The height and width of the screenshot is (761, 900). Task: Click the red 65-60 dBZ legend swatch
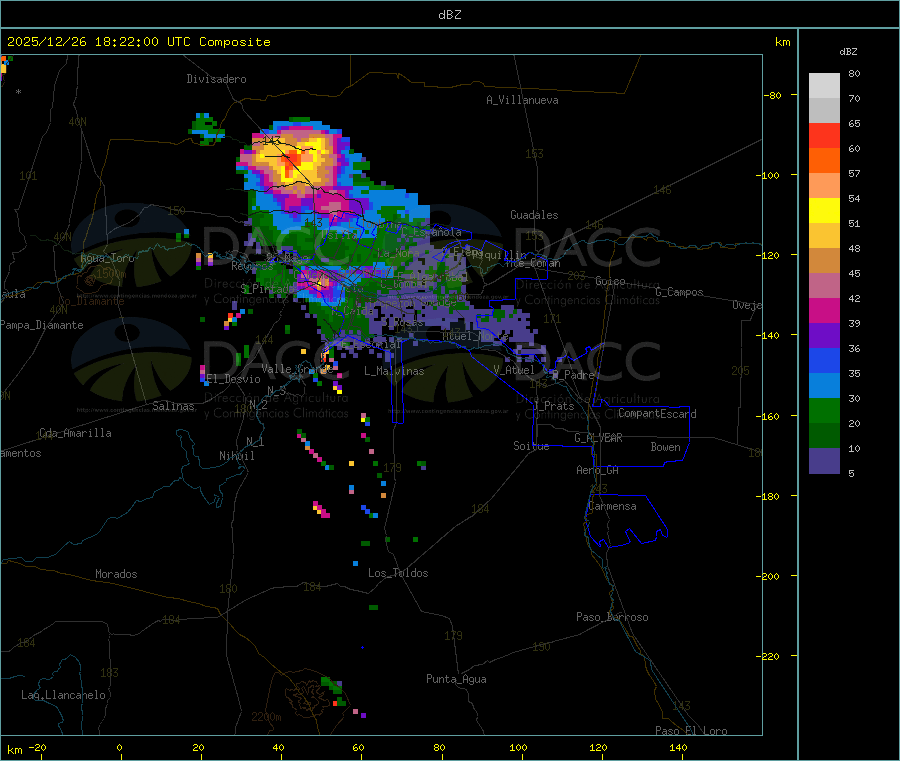(824, 135)
